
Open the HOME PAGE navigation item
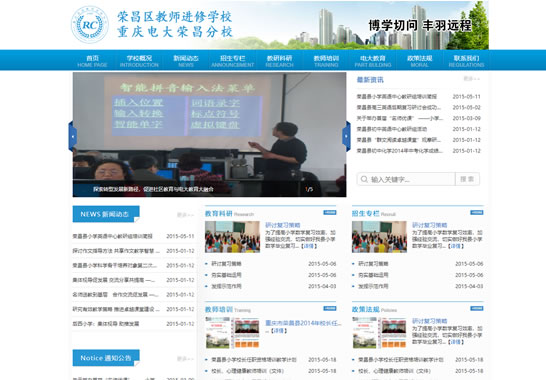[92, 61]
